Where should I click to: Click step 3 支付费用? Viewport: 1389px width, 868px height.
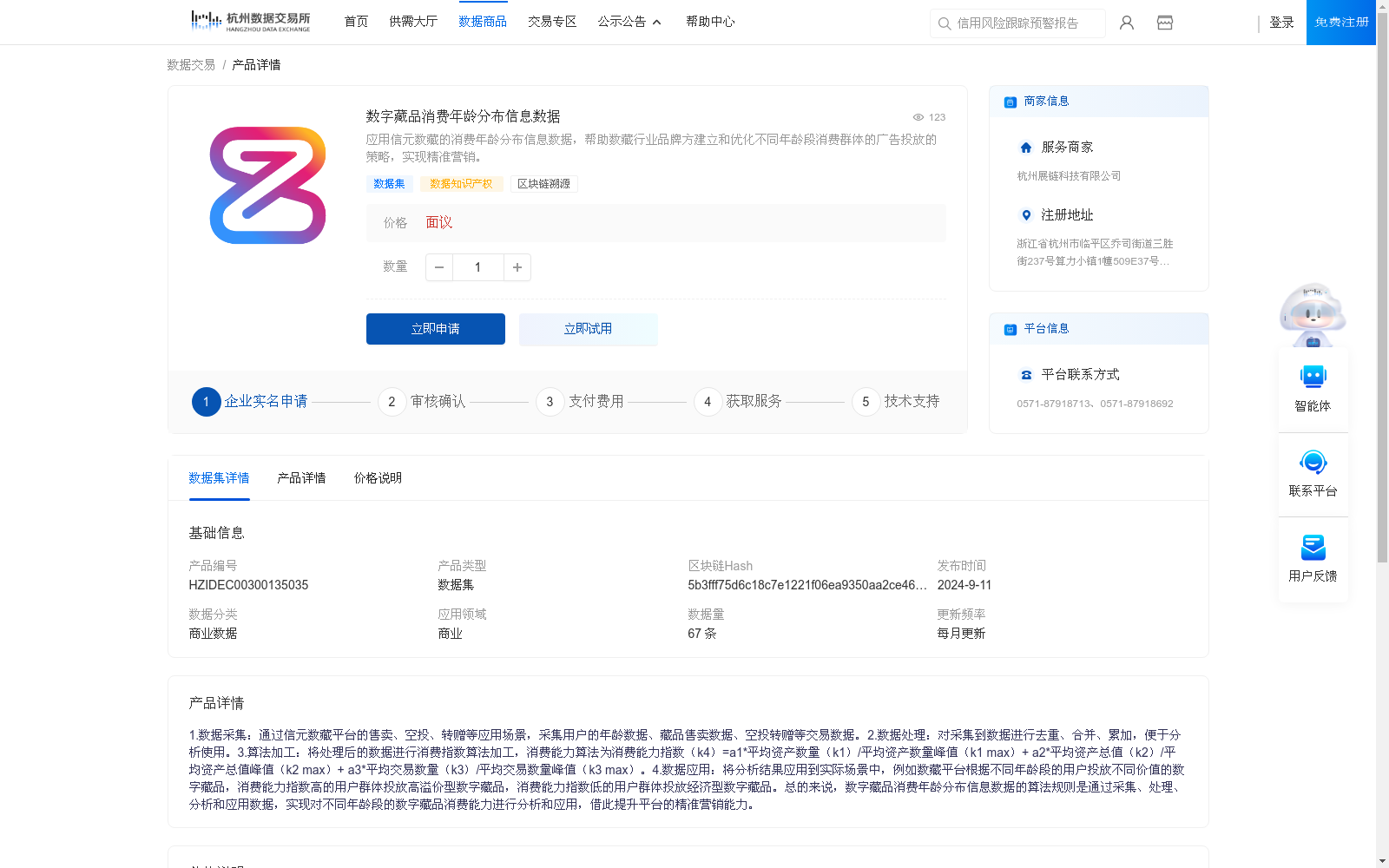point(580,402)
